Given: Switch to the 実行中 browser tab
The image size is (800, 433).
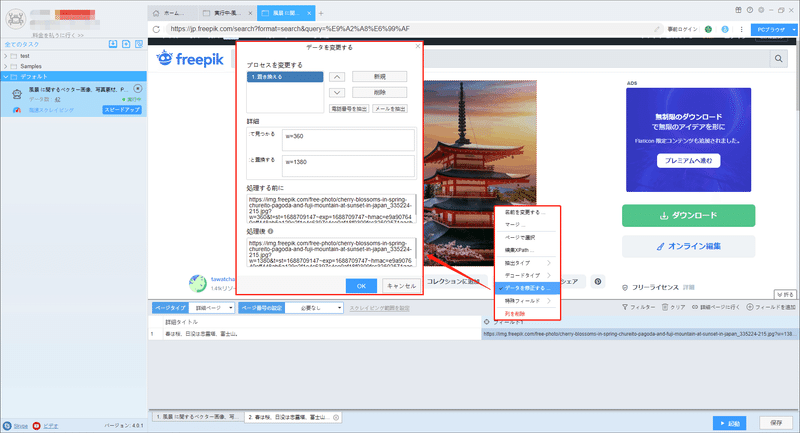Looking at the screenshot, I should click(x=227, y=13).
